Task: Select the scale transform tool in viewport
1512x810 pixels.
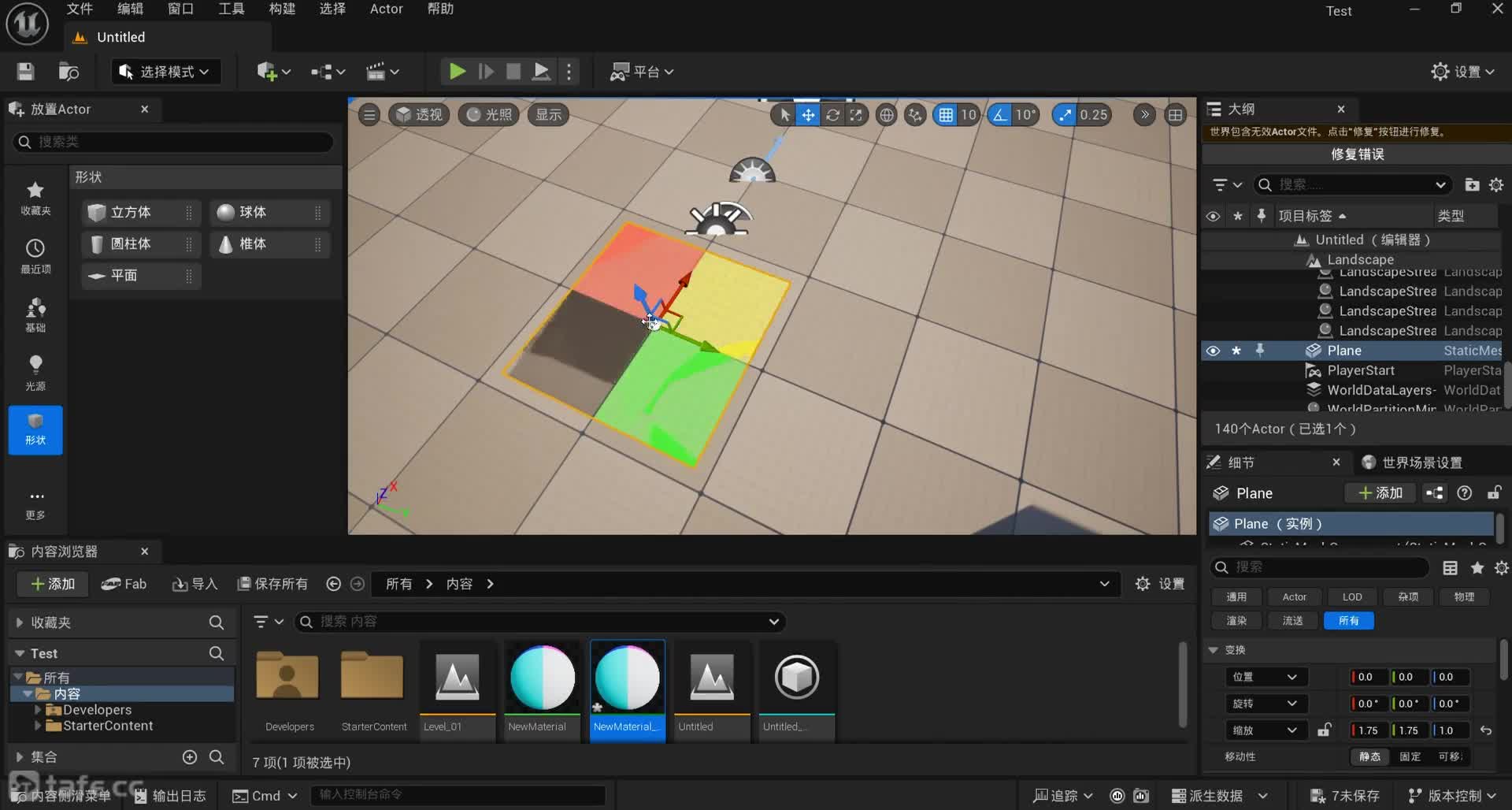Action: click(x=856, y=115)
